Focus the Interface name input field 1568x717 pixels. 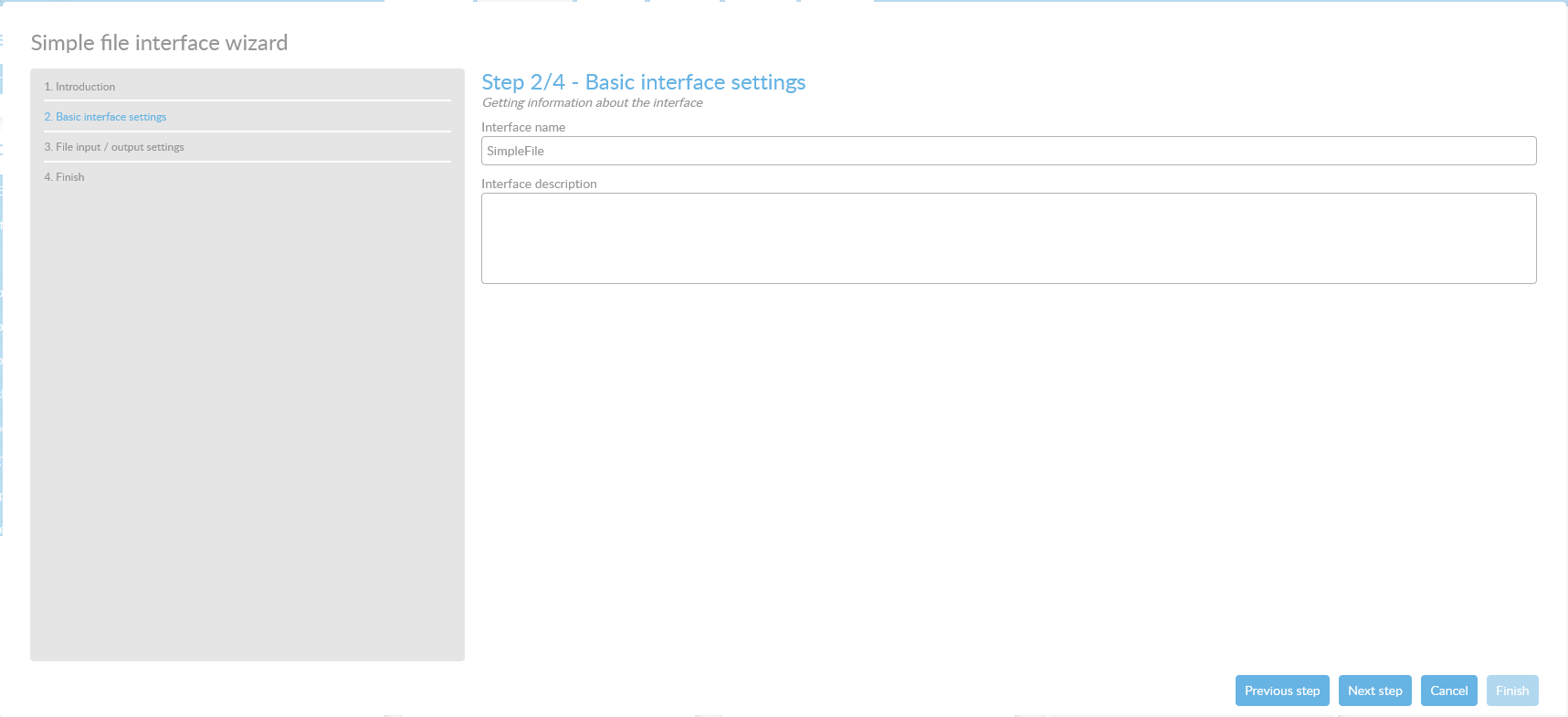[1008, 151]
